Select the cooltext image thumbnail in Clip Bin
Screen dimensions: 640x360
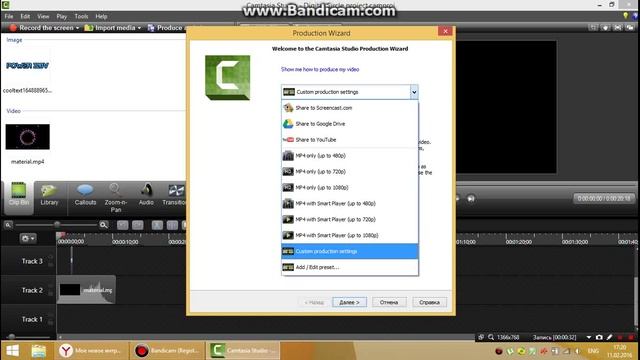pos(27,66)
